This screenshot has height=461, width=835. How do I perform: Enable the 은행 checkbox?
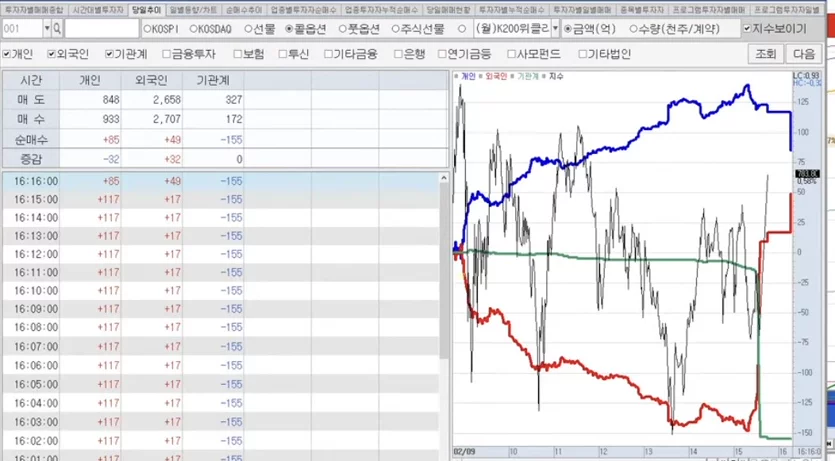398,54
